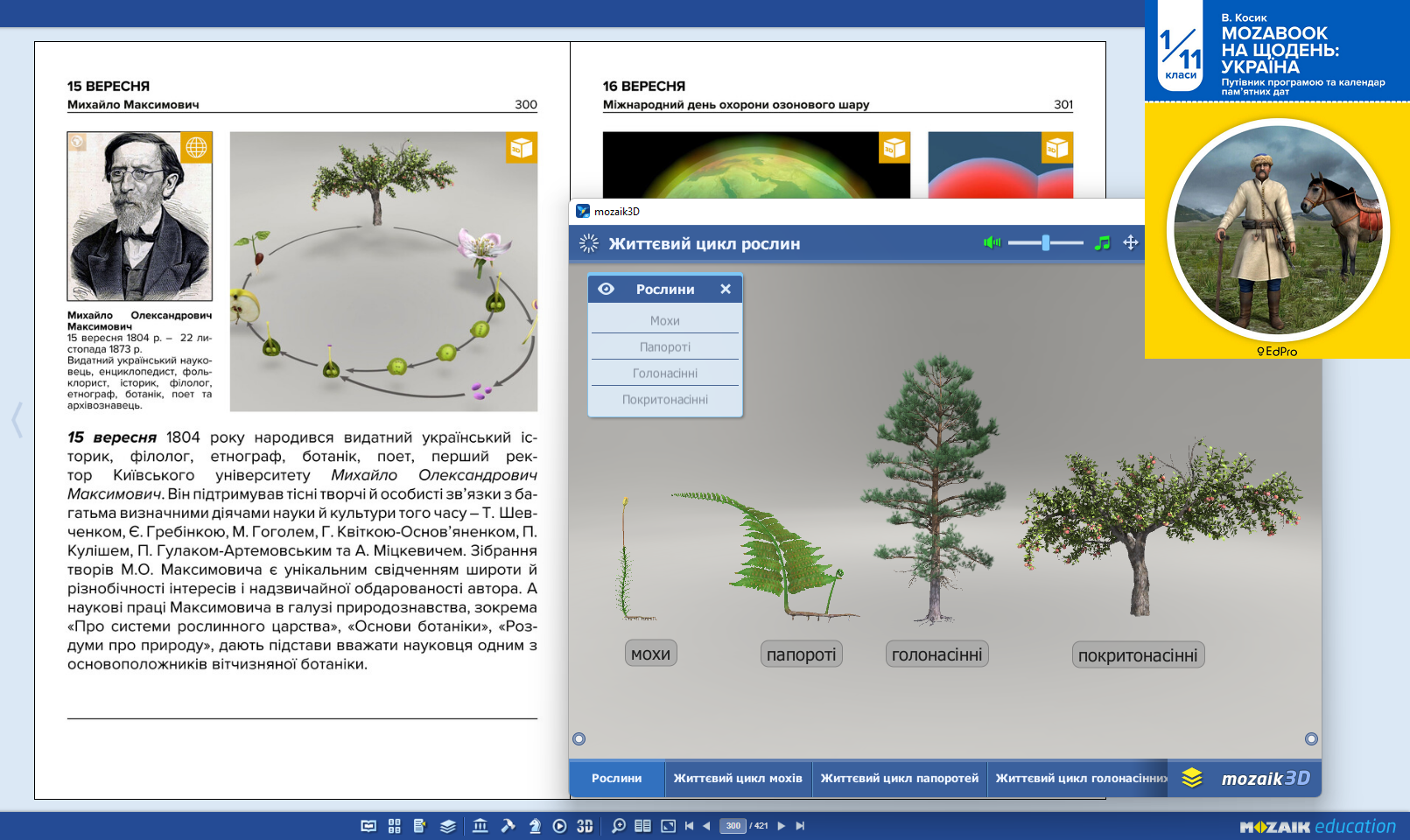The height and width of the screenshot is (840, 1410).
Task: Open the 3D scenes icon in bottom toolbar
Action: coord(585,826)
